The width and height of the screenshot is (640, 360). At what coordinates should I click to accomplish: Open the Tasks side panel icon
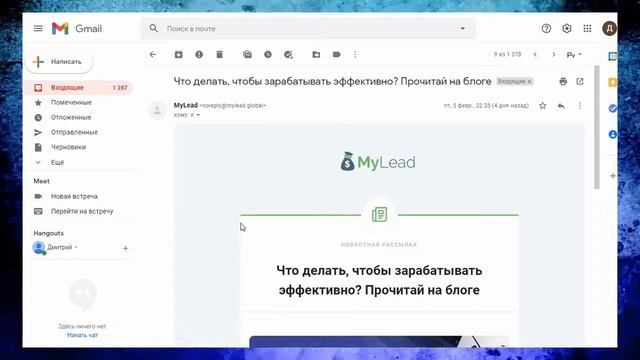coord(612,109)
